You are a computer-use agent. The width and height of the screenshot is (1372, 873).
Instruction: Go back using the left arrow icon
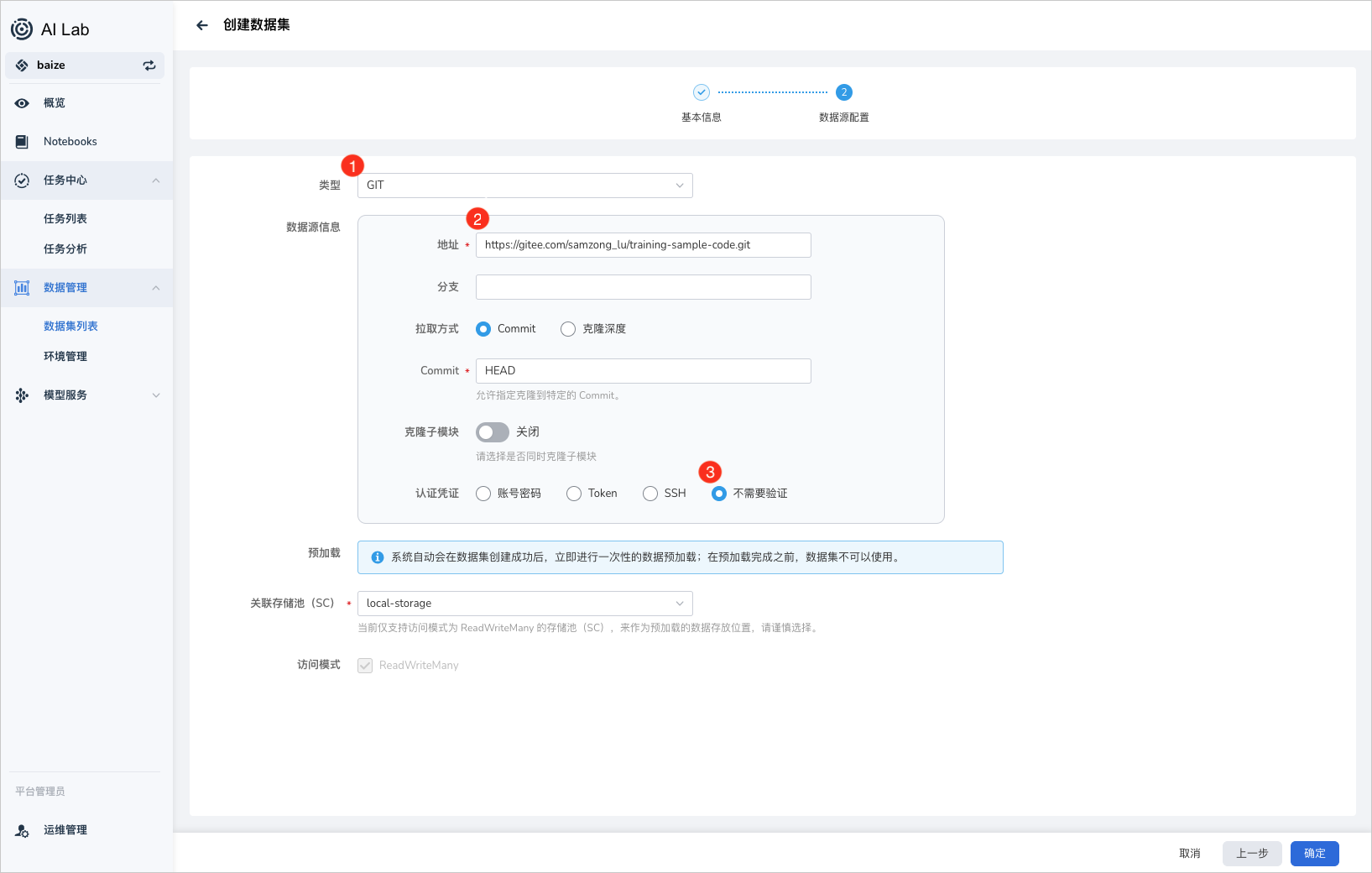coord(202,25)
